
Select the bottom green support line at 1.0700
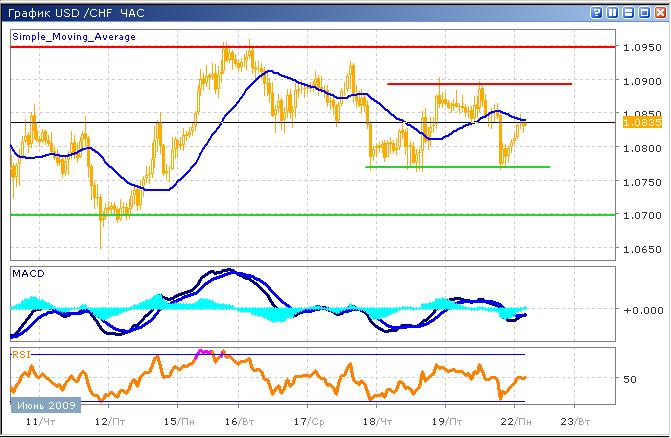(x=300, y=214)
